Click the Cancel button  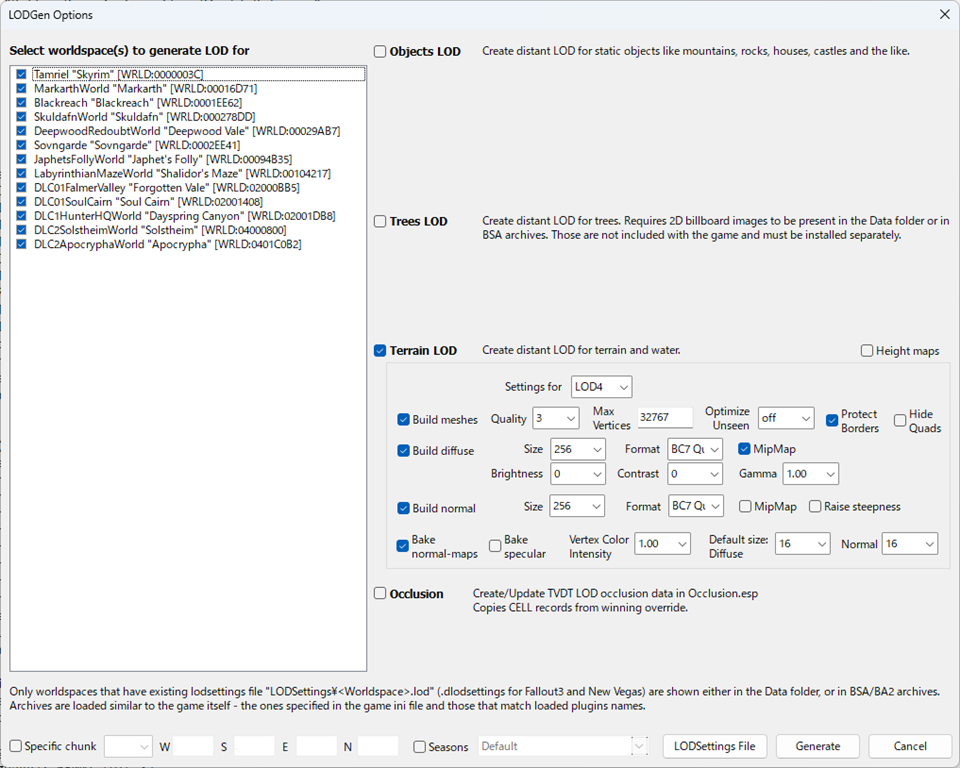tap(910, 747)
